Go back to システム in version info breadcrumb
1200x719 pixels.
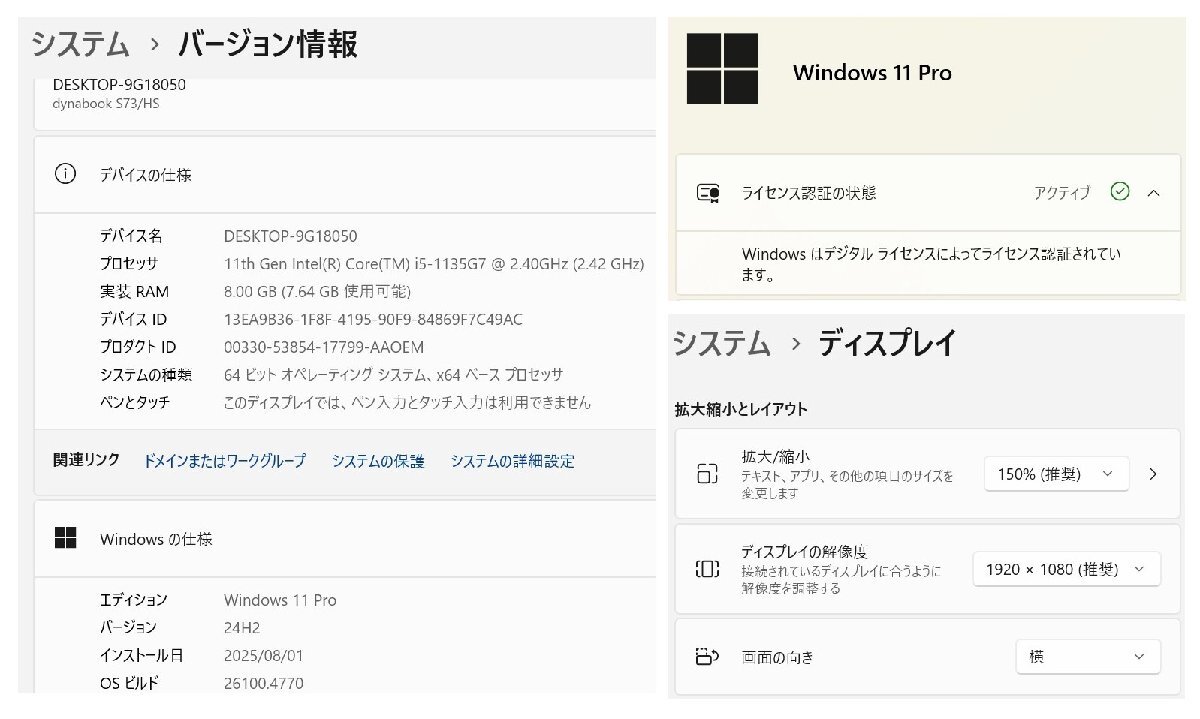click(x=80, y=44)
